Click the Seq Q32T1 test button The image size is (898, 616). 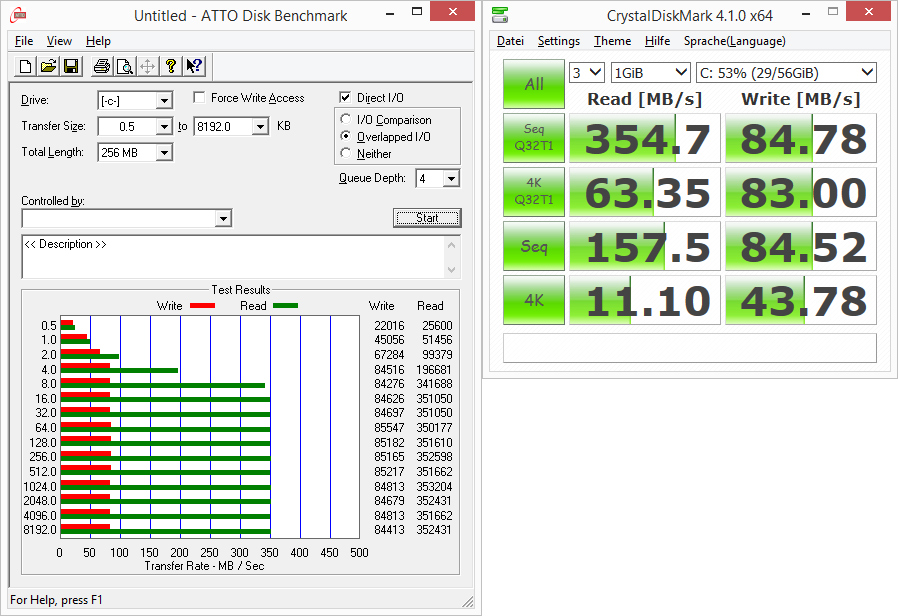click(x=534, y=138)
